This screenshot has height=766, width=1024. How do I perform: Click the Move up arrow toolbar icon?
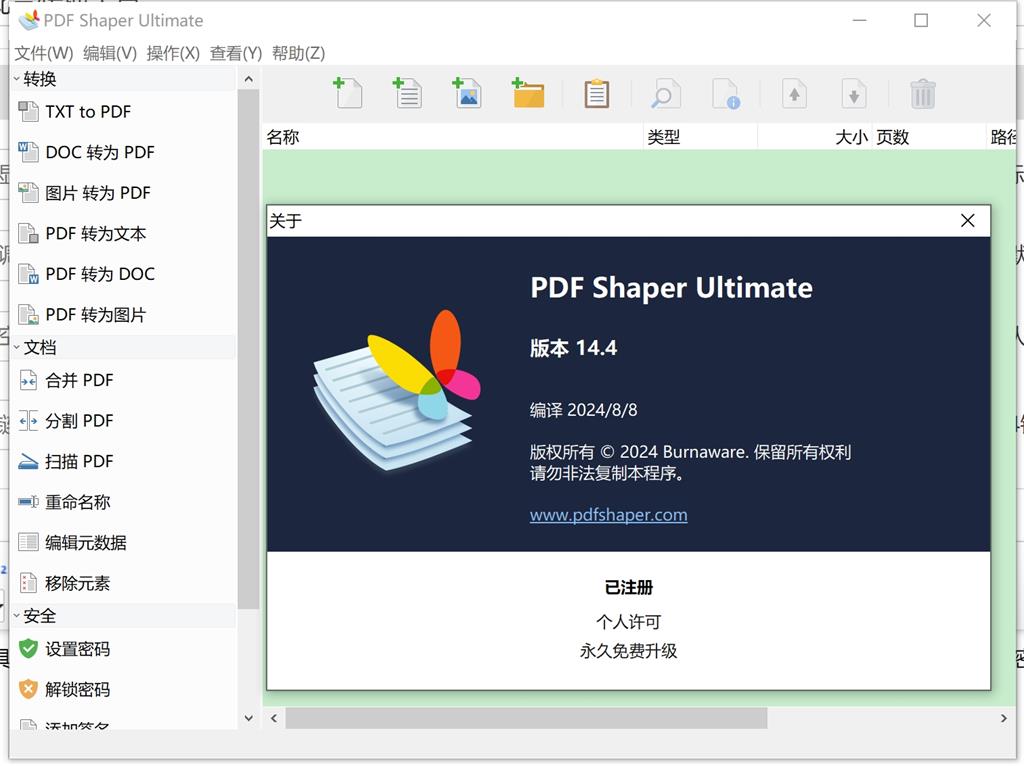coord(794,94)
